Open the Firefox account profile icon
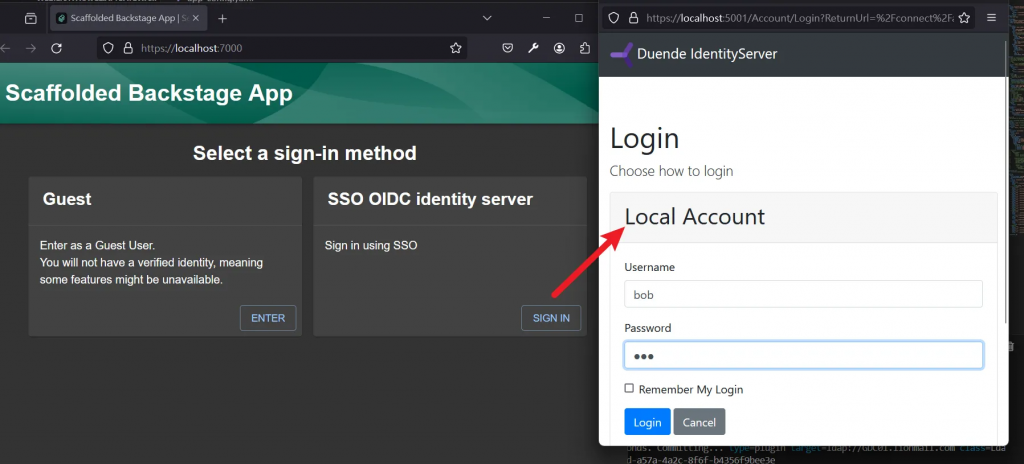Viewport: 1024px width, 464px height. pyautogui.click(x=560, y=48)
